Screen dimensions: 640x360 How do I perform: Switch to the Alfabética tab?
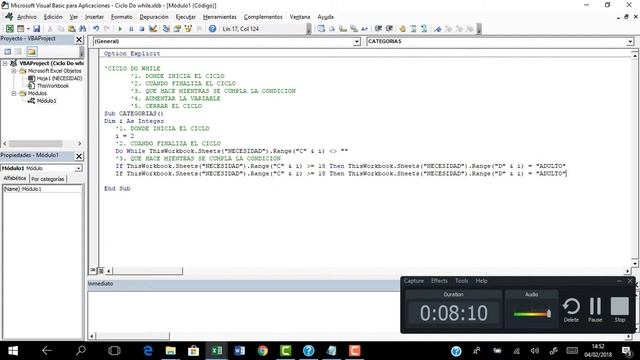(15, 178)
